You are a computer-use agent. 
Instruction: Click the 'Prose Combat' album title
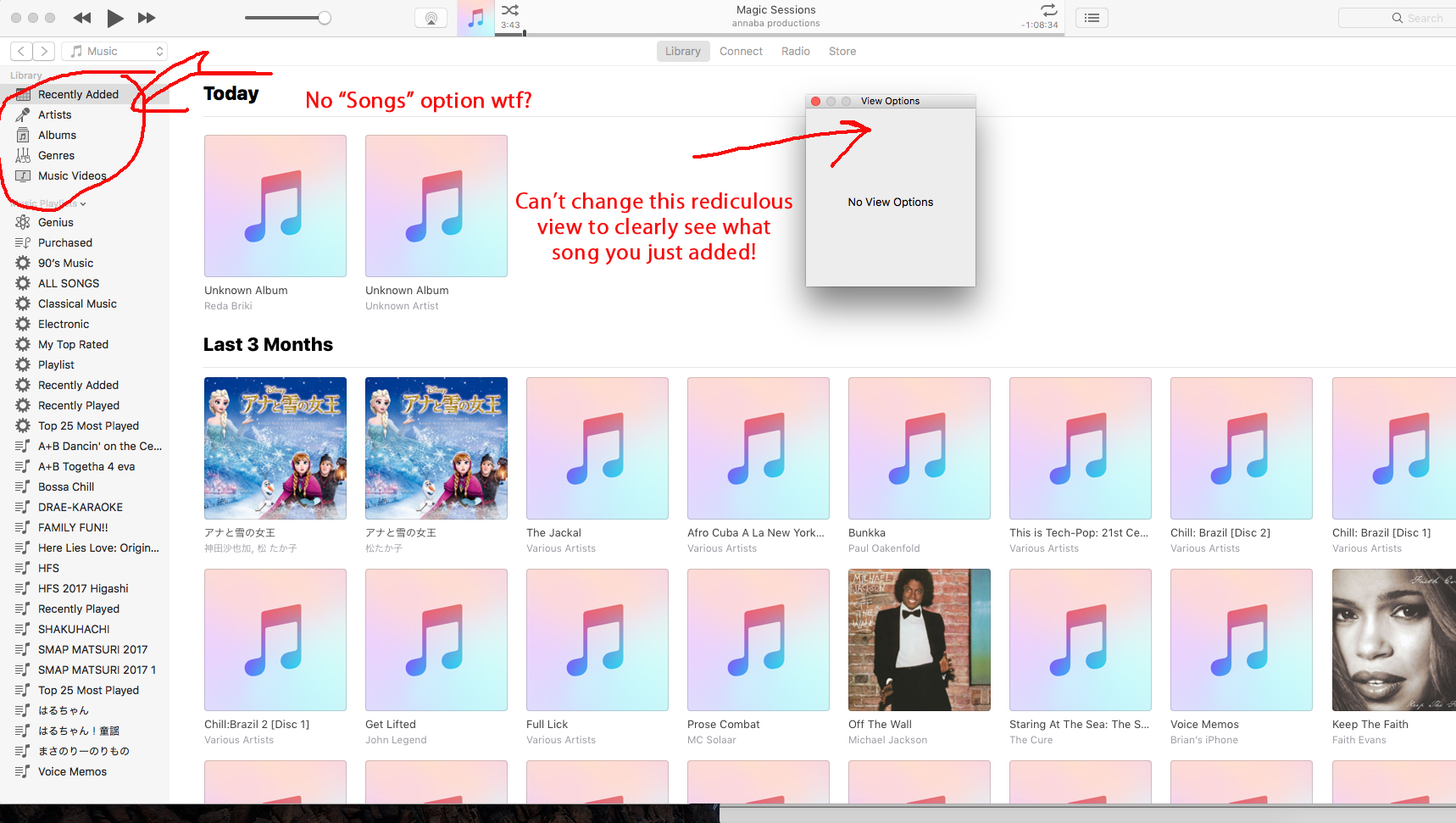pyautogui.click(x=724, y=724)
